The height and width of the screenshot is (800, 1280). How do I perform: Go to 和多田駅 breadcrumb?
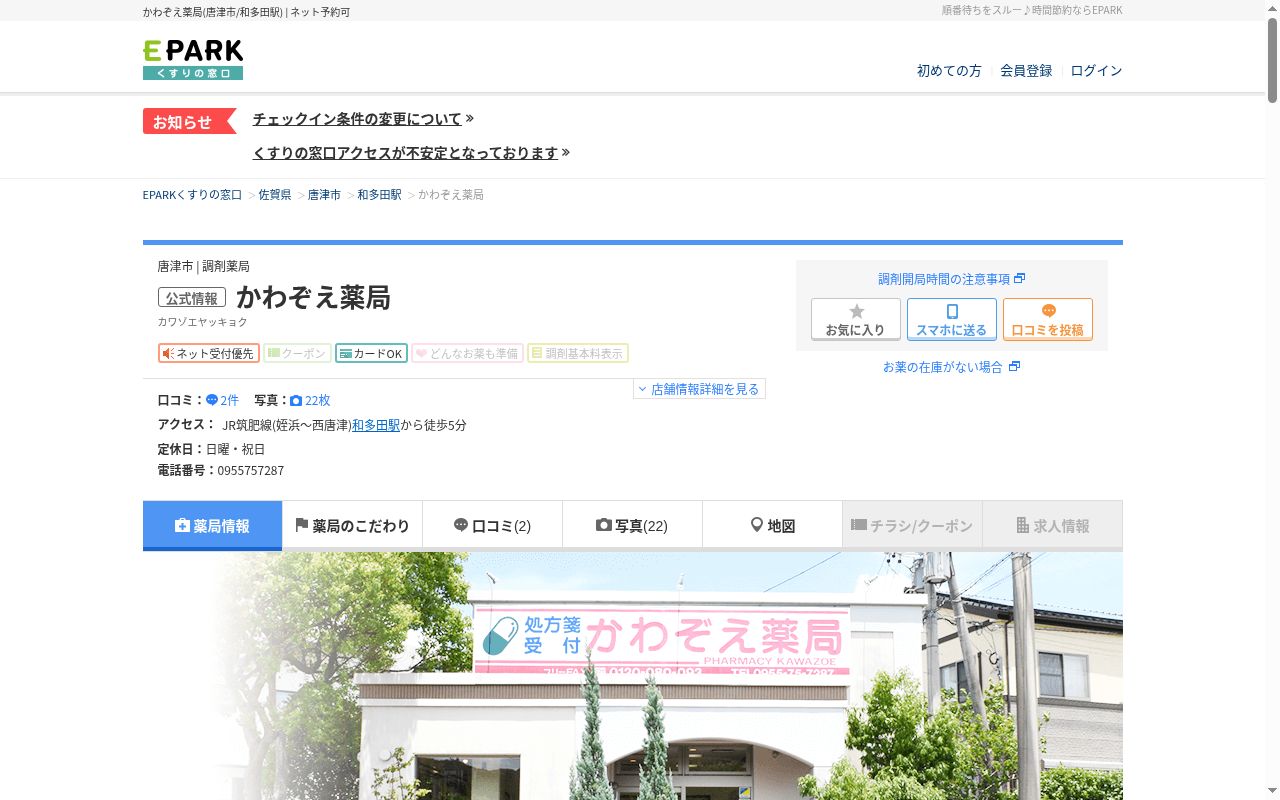[379, 195]
